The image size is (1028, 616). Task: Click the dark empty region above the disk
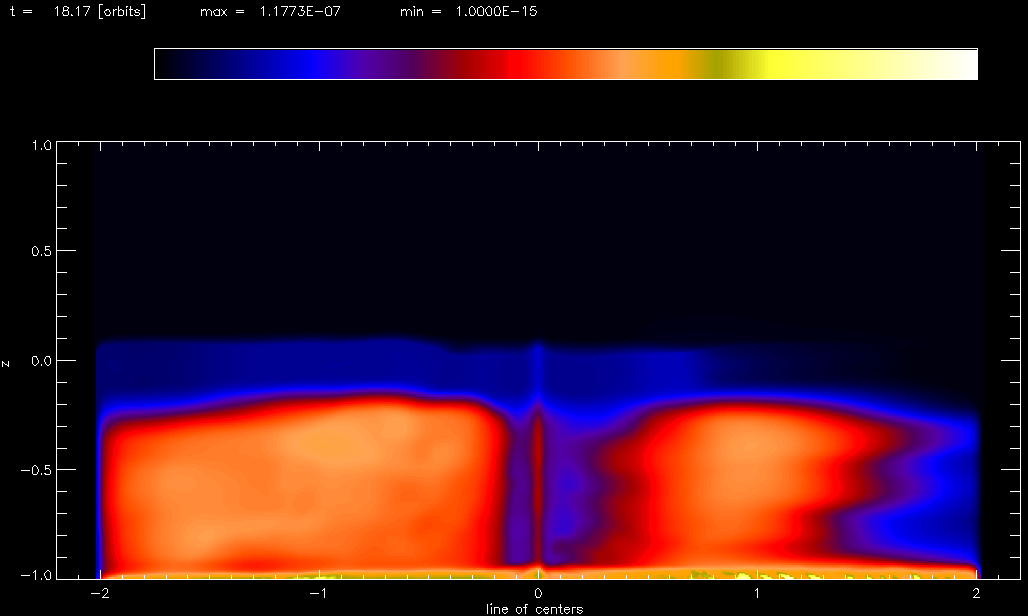pos(538,230)
